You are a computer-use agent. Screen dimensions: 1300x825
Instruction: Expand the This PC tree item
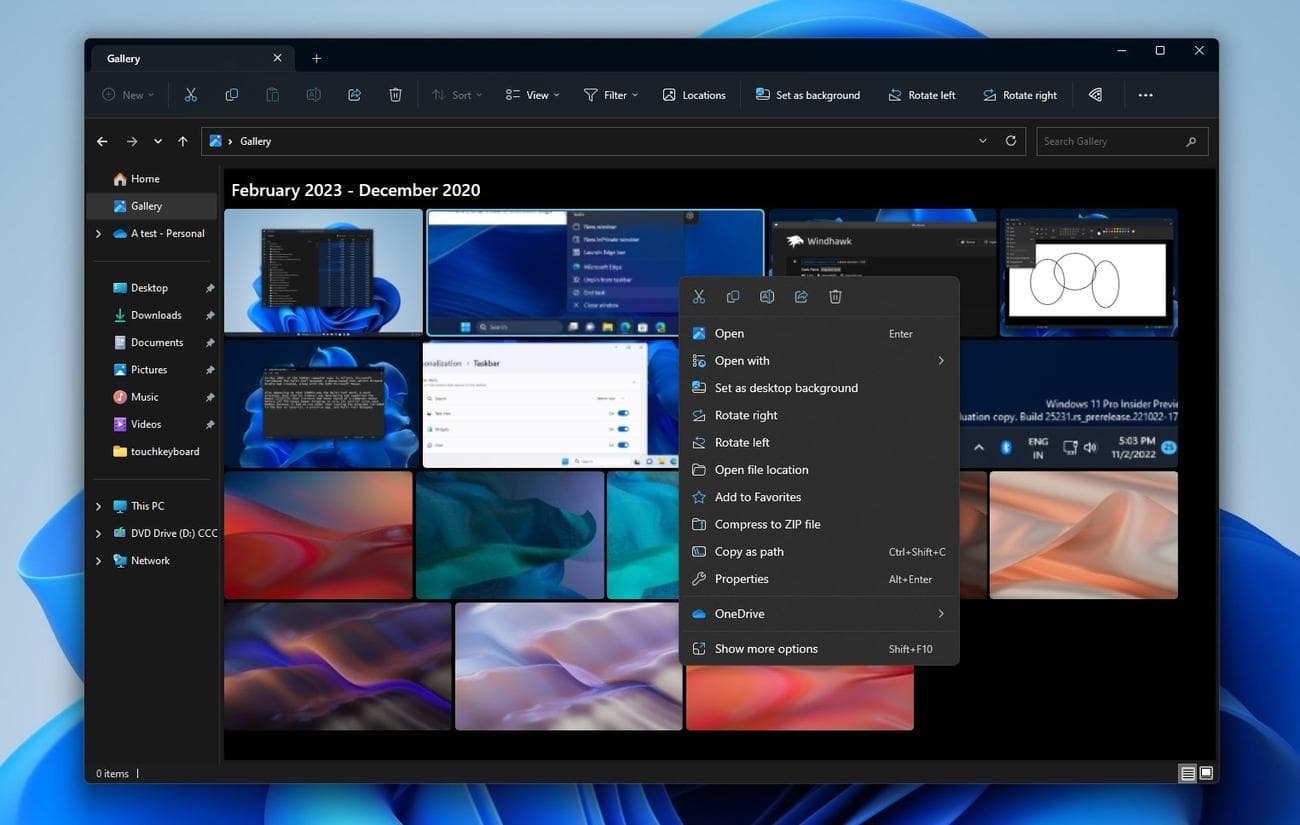[97, 505]
